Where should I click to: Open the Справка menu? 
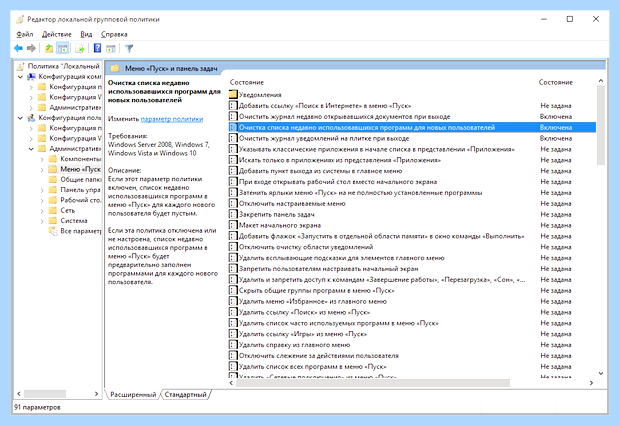(x=114, y=34)
